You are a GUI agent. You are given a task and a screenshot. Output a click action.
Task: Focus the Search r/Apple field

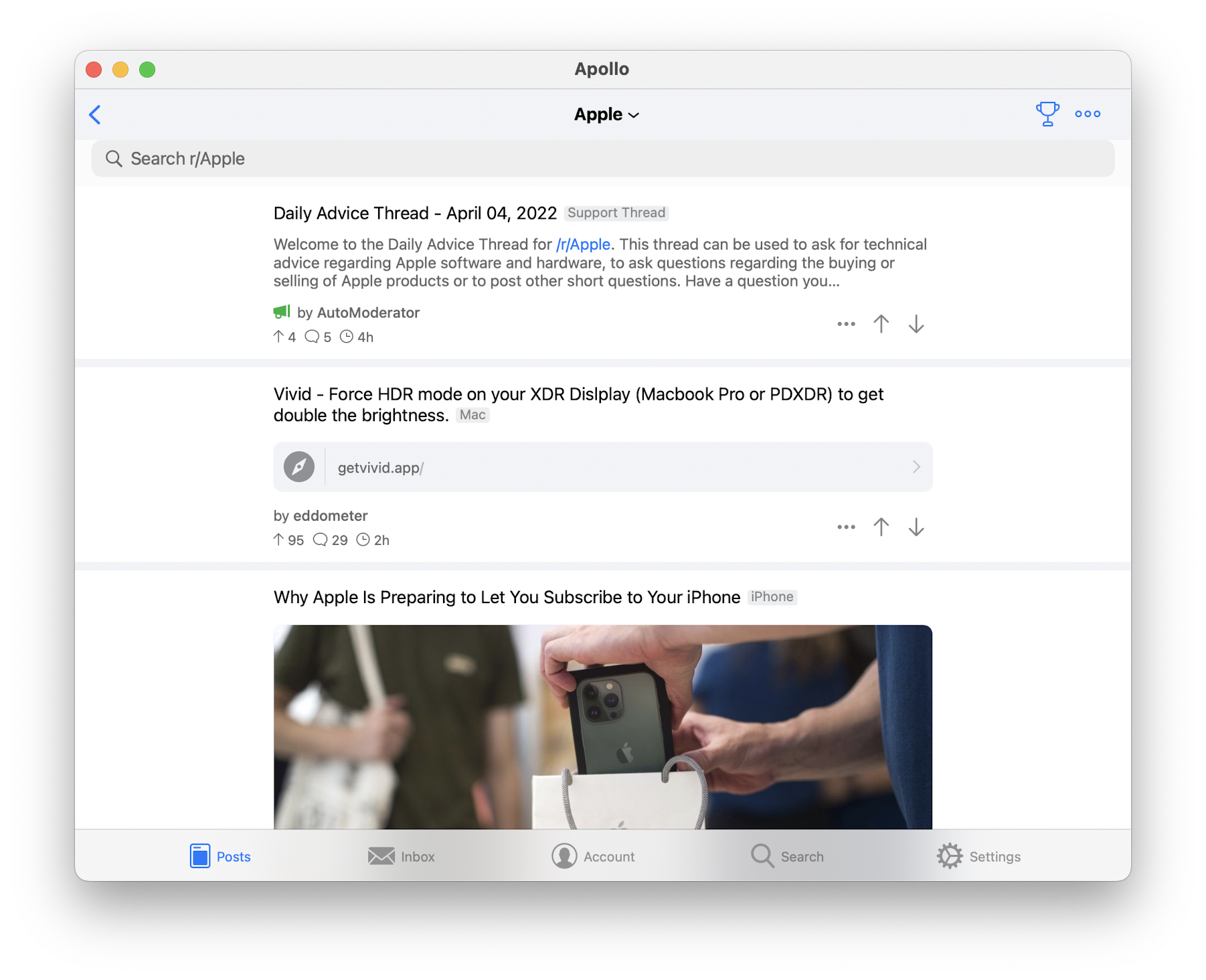pos(602,159)
